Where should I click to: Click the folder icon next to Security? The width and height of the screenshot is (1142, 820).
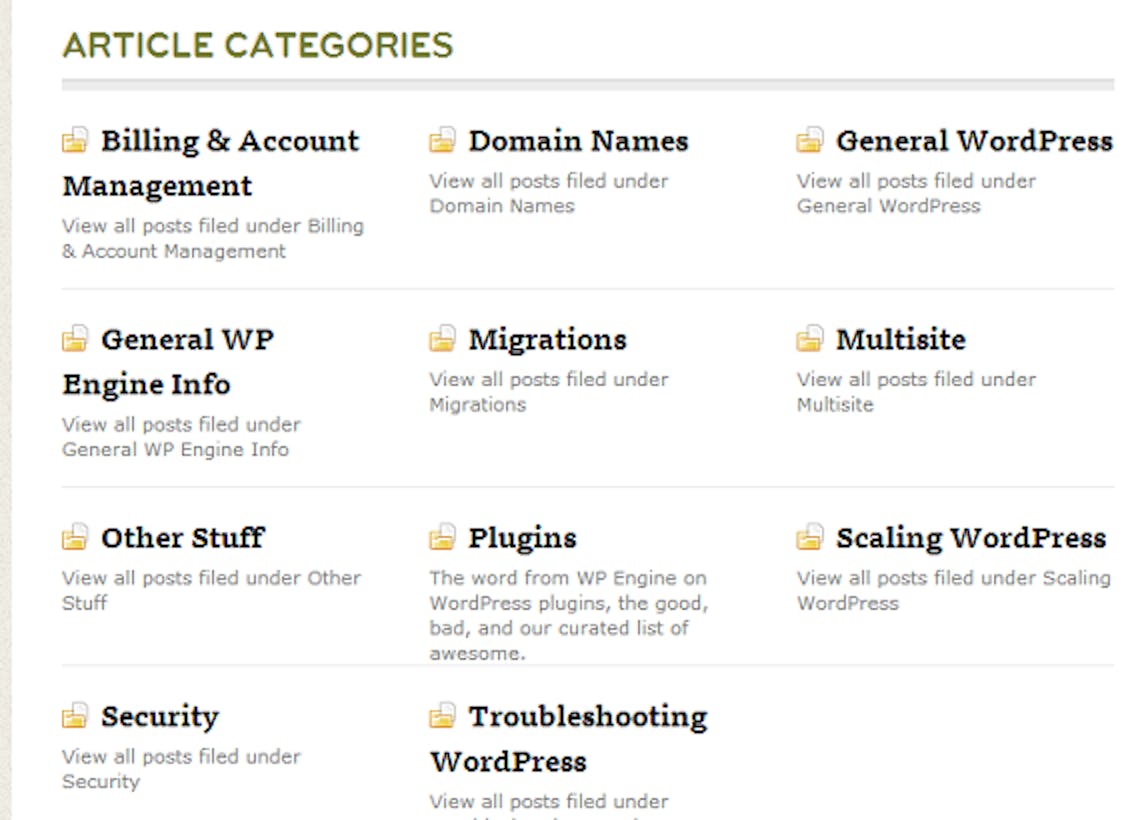[75, 716]
